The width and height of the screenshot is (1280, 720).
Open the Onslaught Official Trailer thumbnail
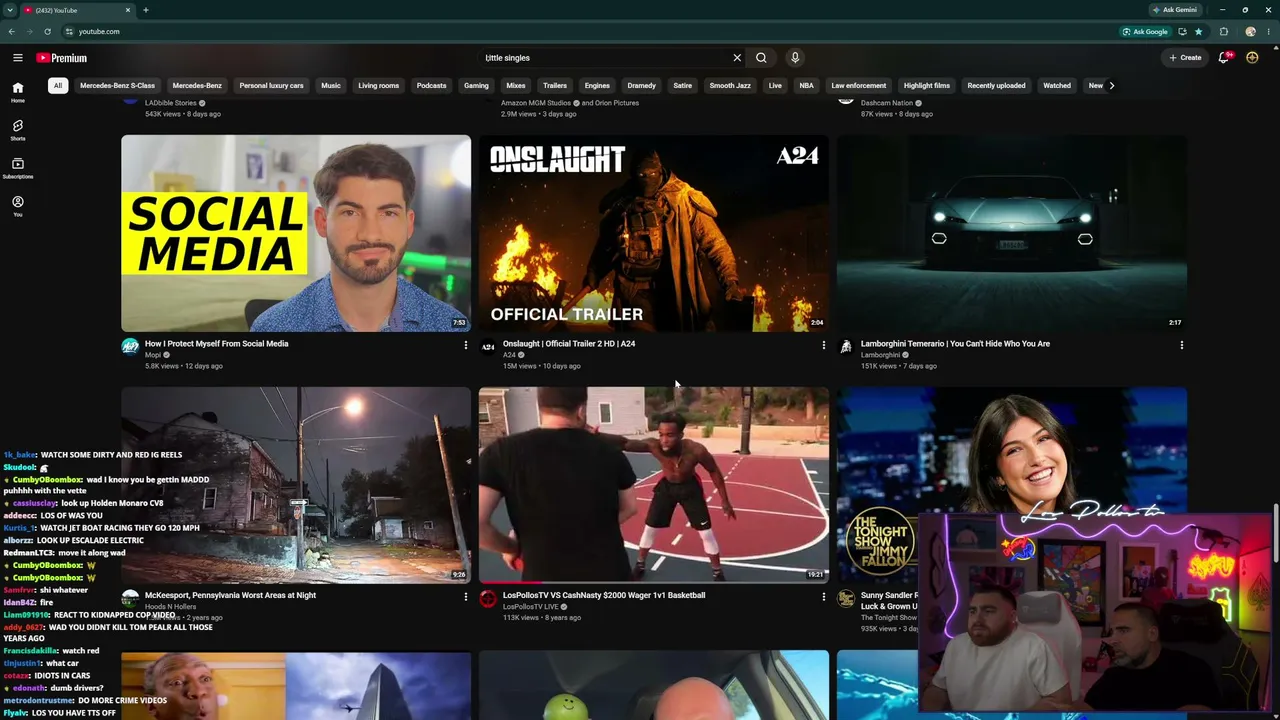654,233
